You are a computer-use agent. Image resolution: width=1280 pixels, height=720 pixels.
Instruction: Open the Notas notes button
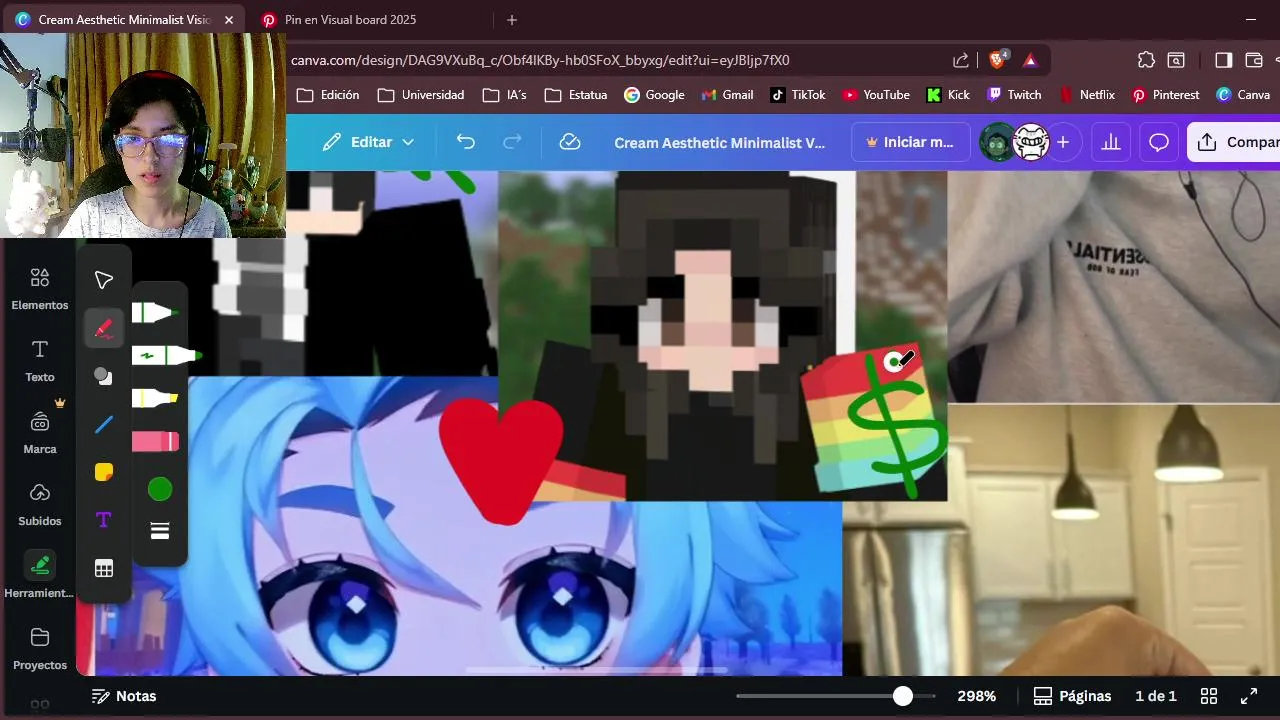tap(124, 696)
